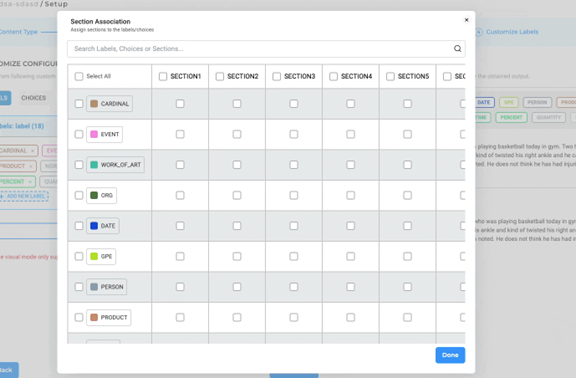Click the search magnifier icon
Screen dimensions: 576x378
[x=457, y=48]
